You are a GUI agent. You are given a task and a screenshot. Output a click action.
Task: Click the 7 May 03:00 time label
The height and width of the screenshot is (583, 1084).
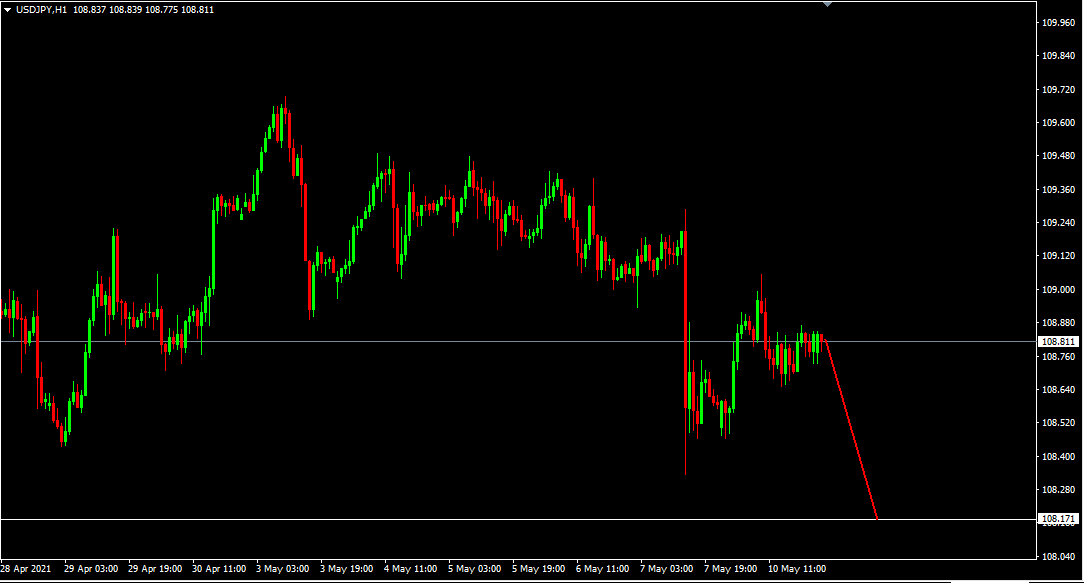point(666,569)
